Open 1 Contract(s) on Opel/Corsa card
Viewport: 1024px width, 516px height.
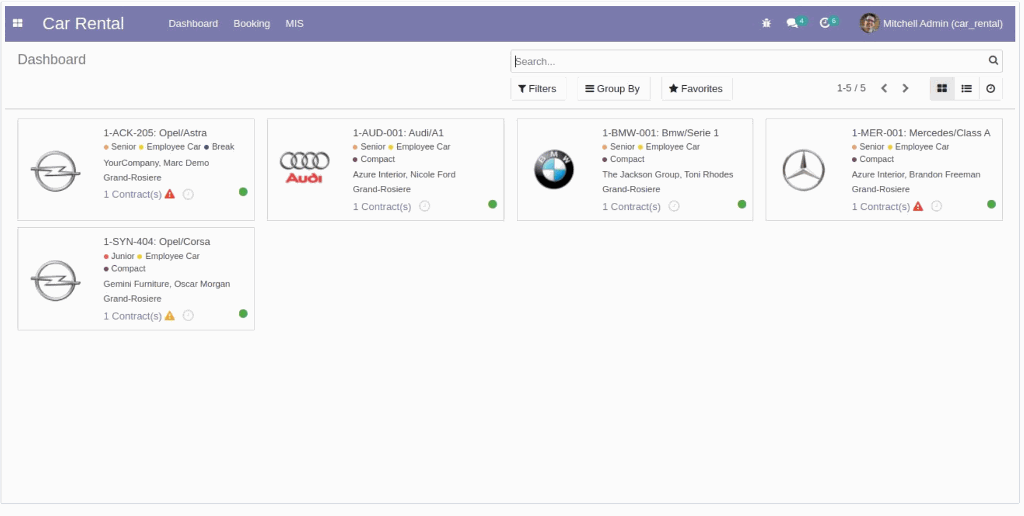133,315
